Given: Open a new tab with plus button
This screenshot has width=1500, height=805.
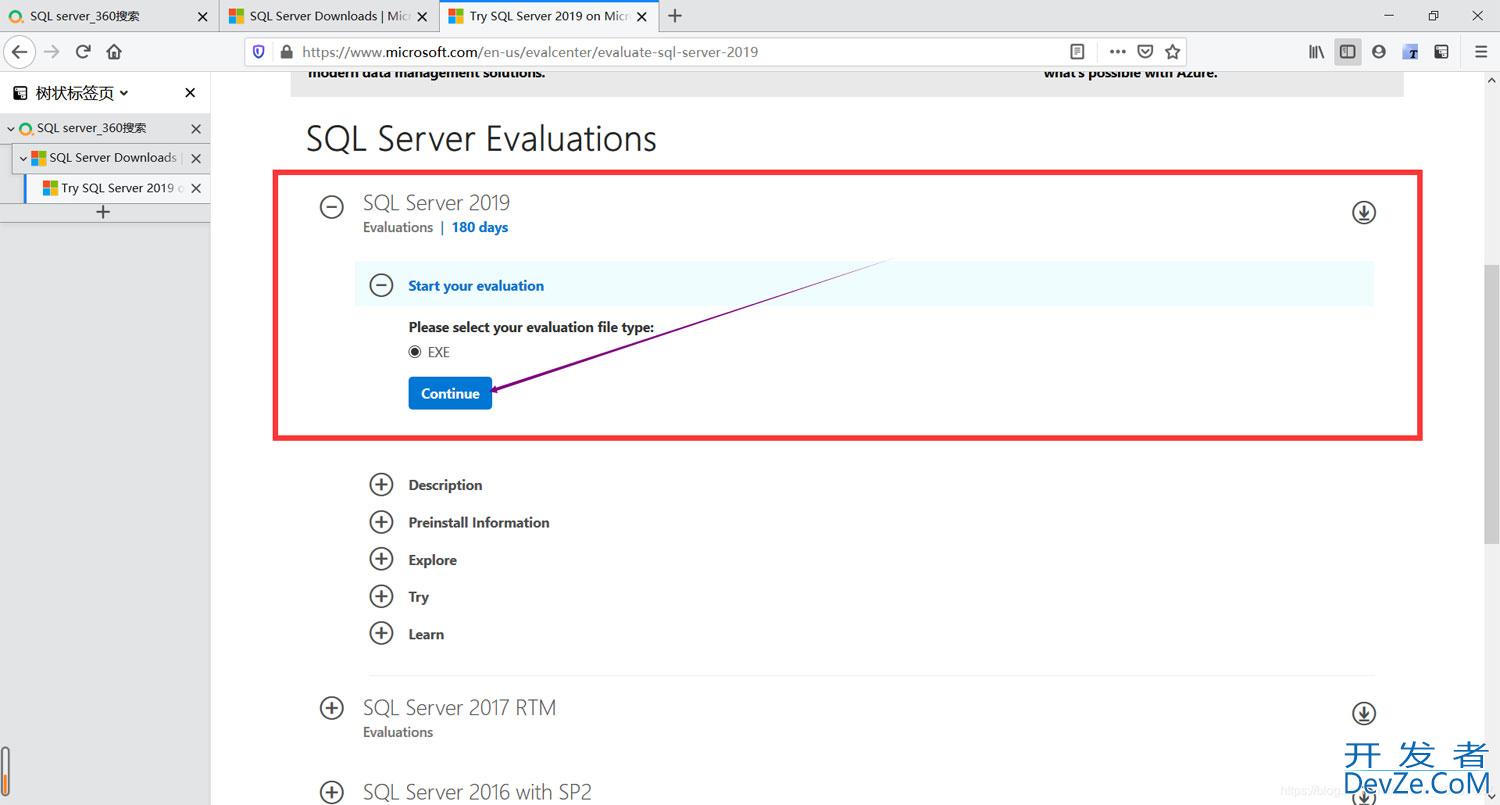Looking at the screenshot, I should point(675,16).
